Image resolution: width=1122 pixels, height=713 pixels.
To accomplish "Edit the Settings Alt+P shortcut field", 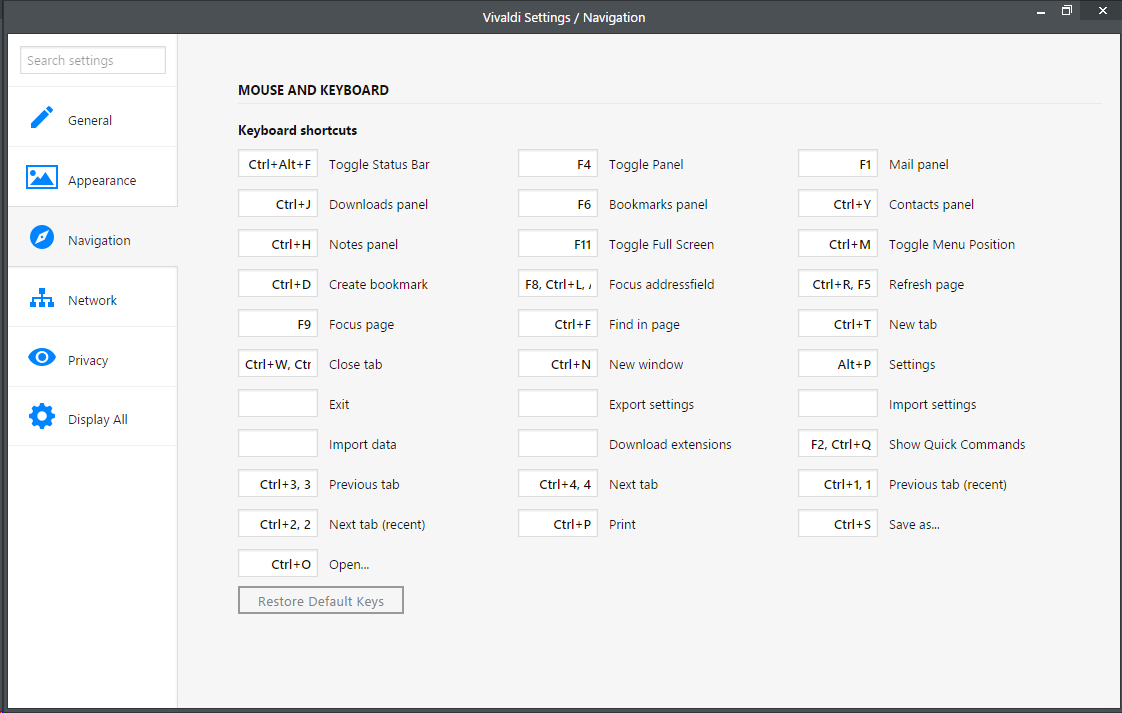I will coord(838,364).
